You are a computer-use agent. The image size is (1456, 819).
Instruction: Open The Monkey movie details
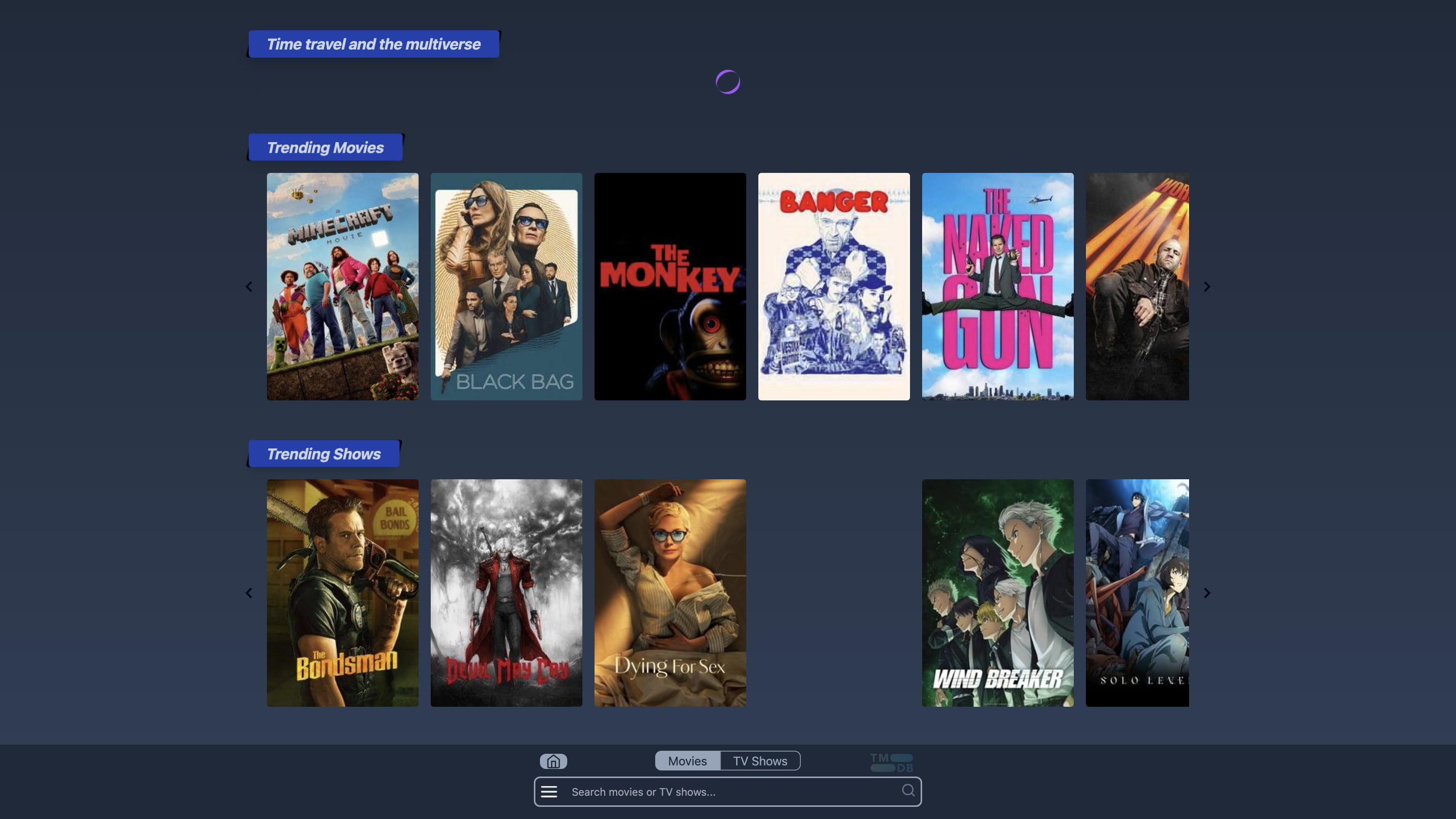tap(670, 287)
